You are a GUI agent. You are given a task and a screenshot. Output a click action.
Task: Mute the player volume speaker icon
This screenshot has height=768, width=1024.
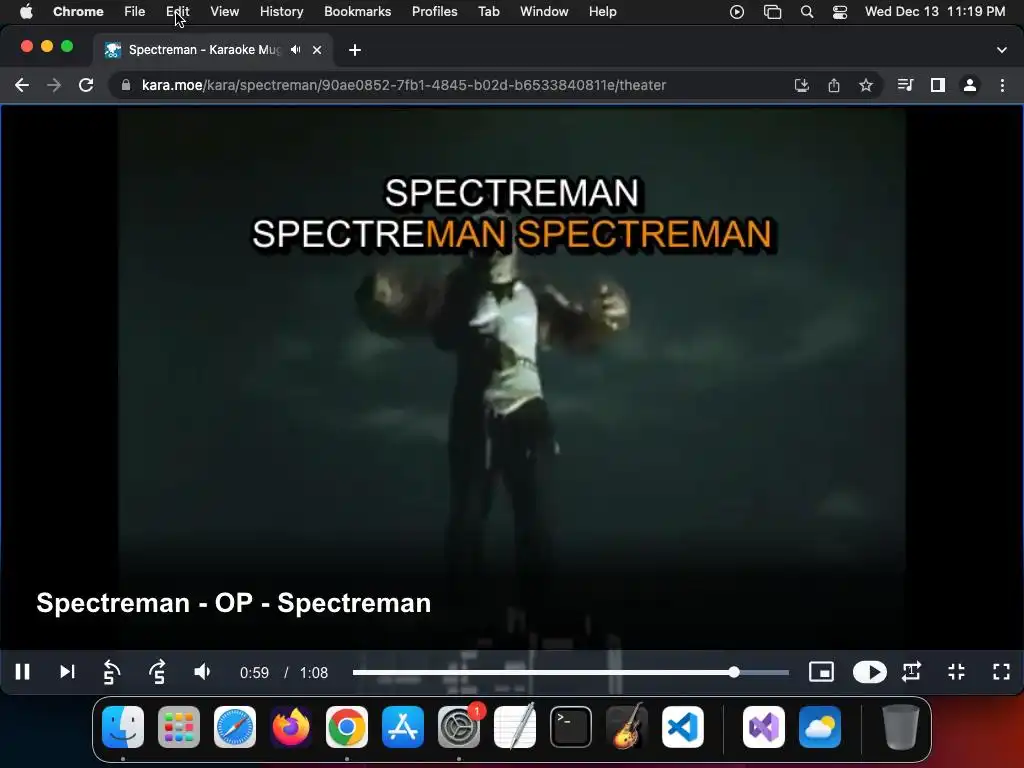[x=202, y=672]
